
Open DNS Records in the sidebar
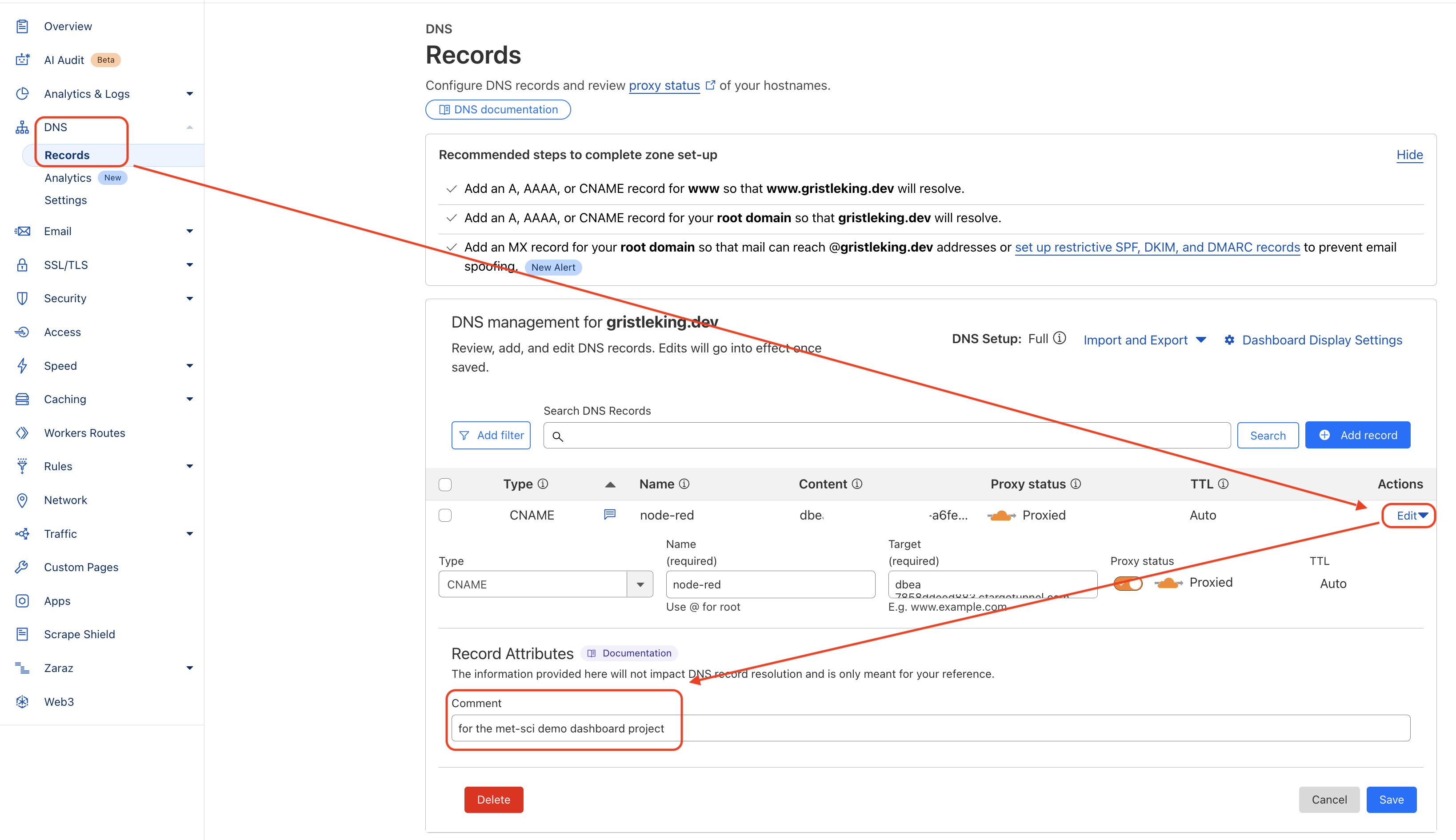tap(67, 155)
